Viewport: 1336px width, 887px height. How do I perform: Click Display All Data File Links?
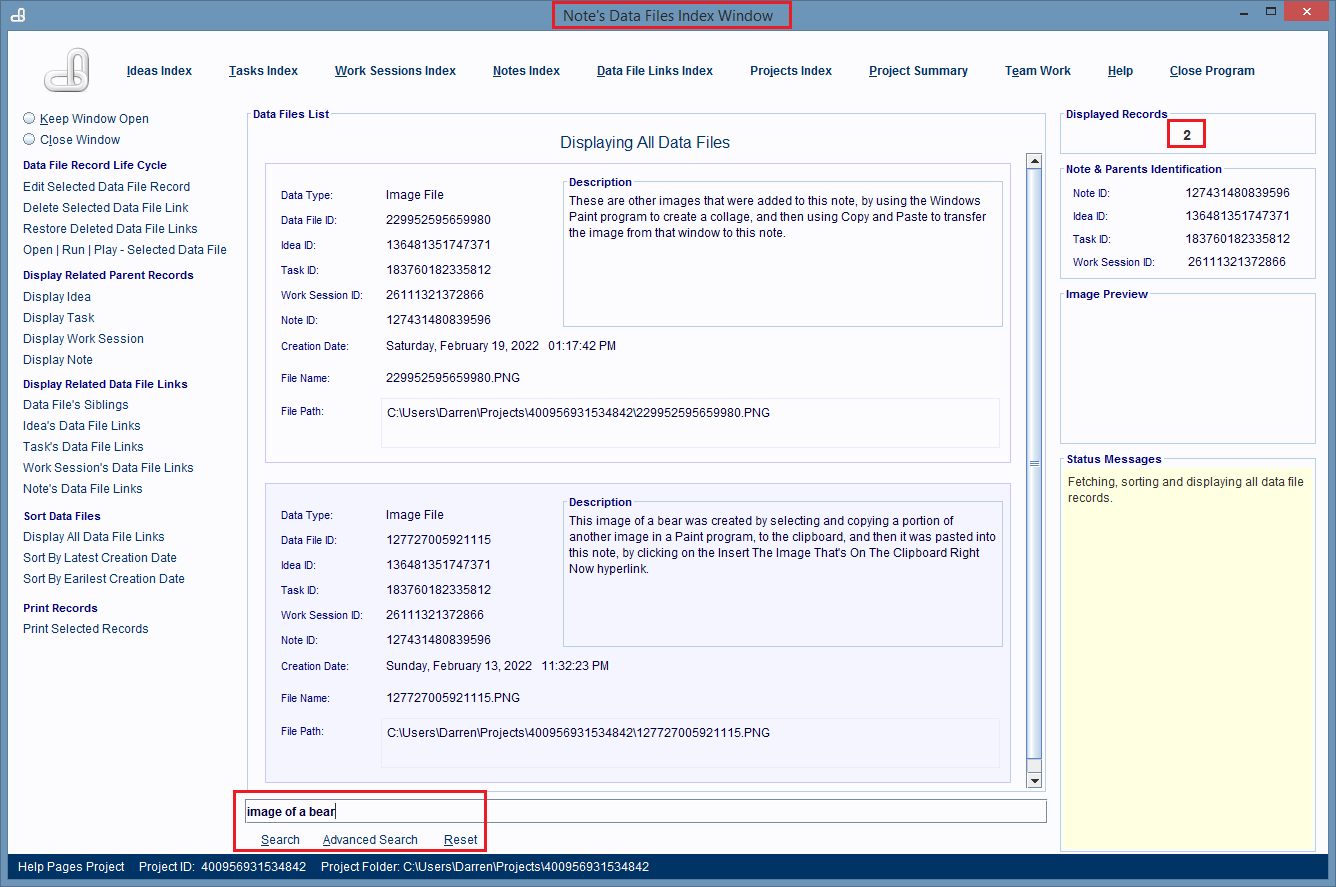(94, 537)
